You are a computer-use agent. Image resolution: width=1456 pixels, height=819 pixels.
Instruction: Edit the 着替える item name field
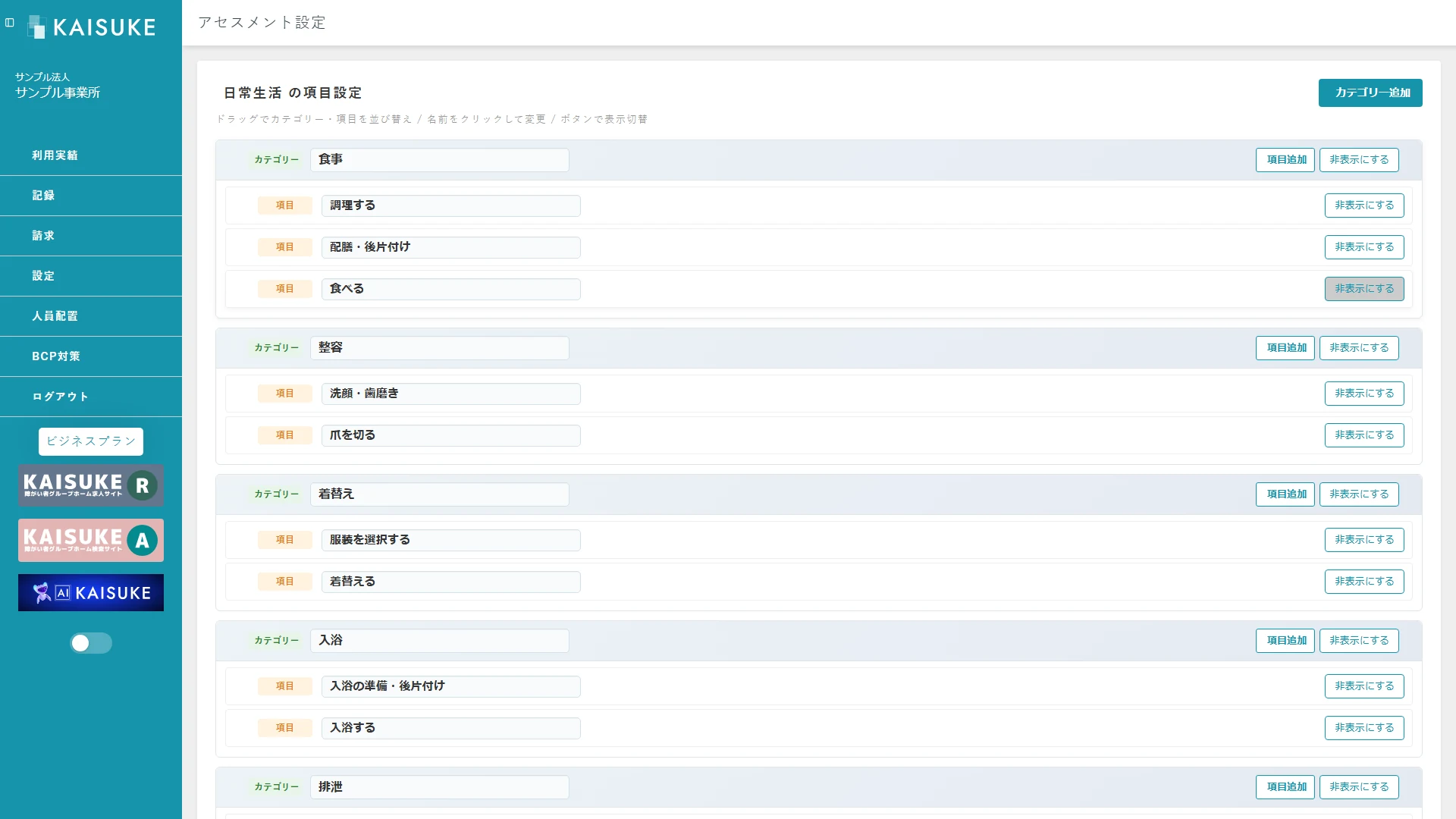coord(451,582)
